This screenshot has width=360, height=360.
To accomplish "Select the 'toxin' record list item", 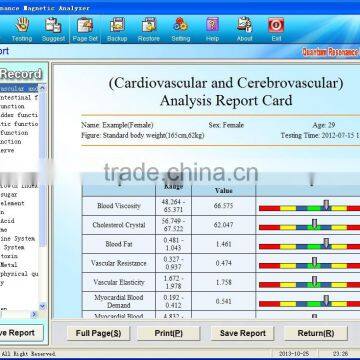I will [x=9, y=256].
